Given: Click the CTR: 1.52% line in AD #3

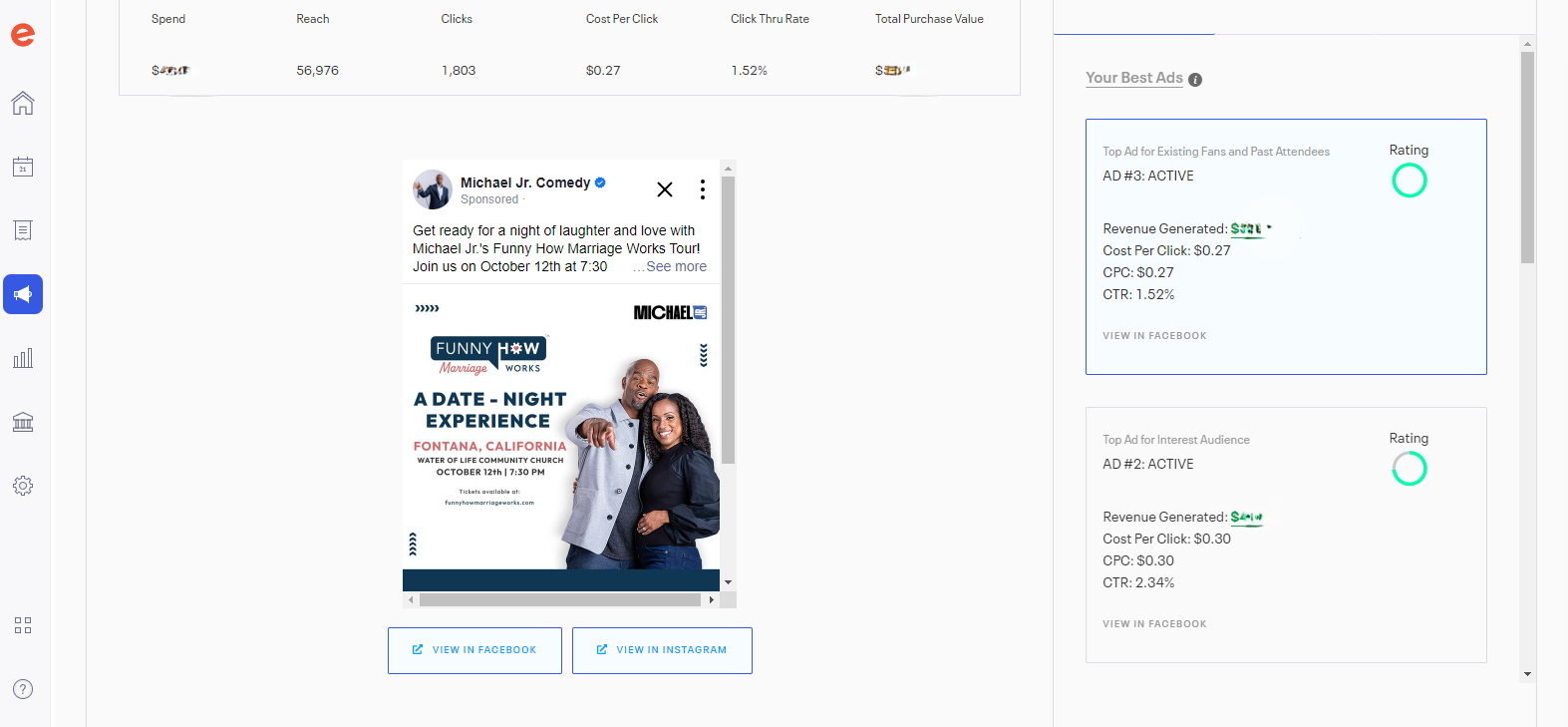Looking at the screenshot, I should pos(1138,294).
